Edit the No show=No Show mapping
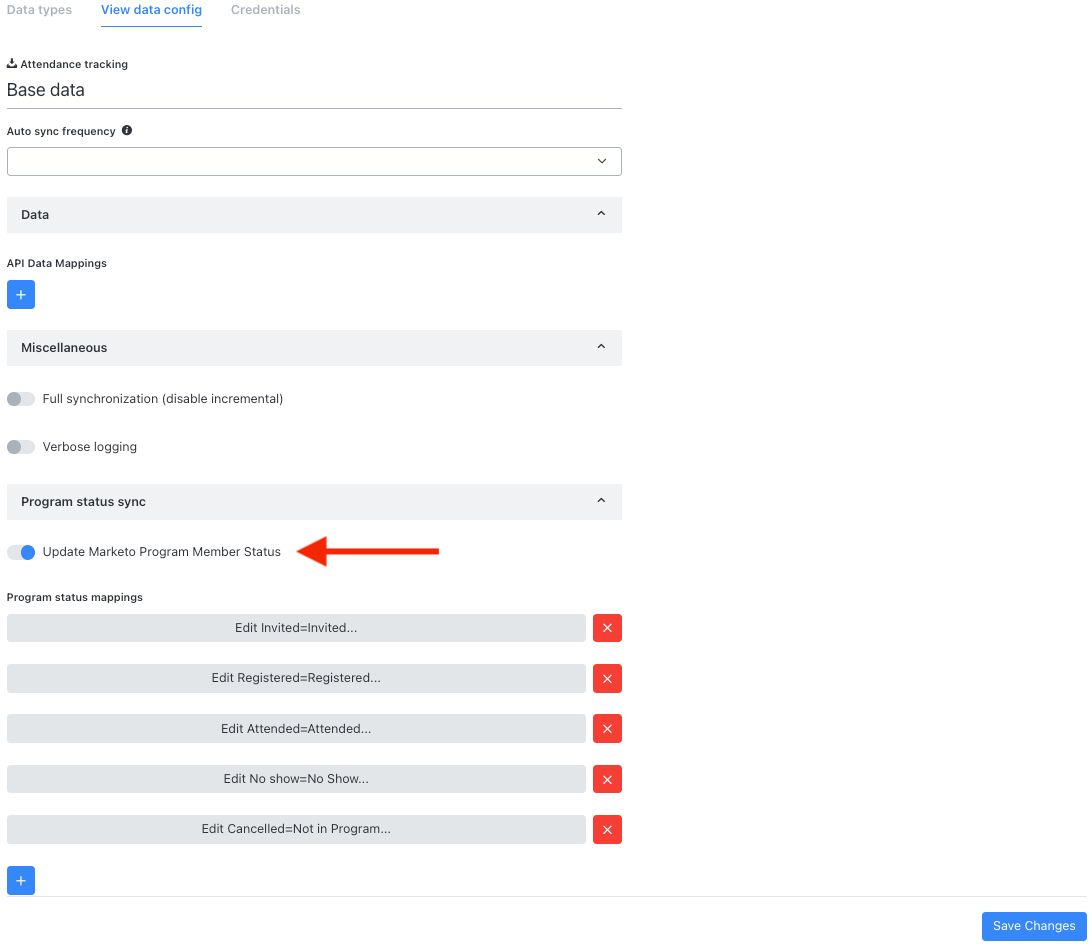The width and height of the screenshot is (1092, 949). click(296, 779)
